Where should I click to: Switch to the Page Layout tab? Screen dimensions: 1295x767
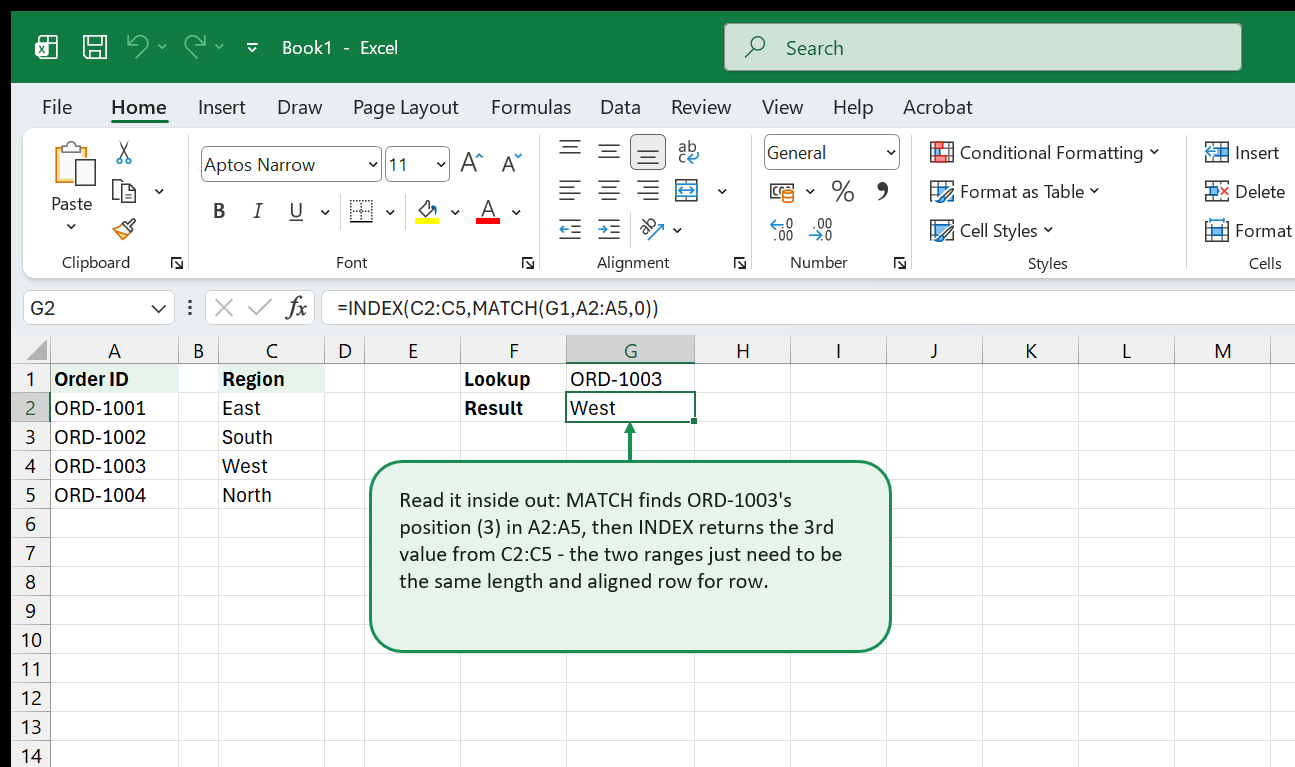tap(406, 107)
